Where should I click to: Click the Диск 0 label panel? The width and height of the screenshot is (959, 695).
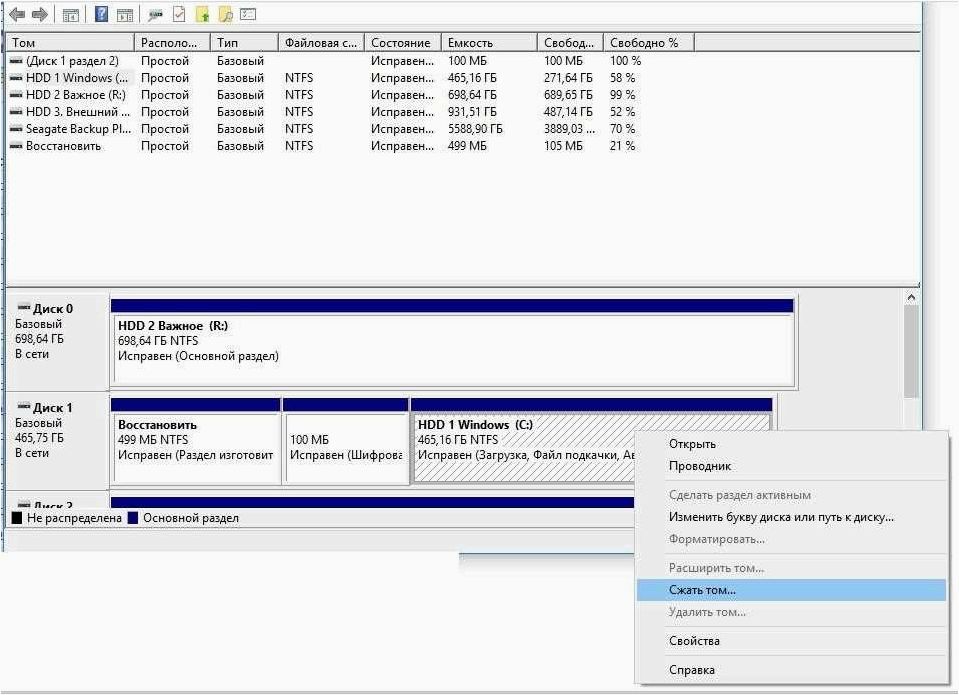pos(57,343)
